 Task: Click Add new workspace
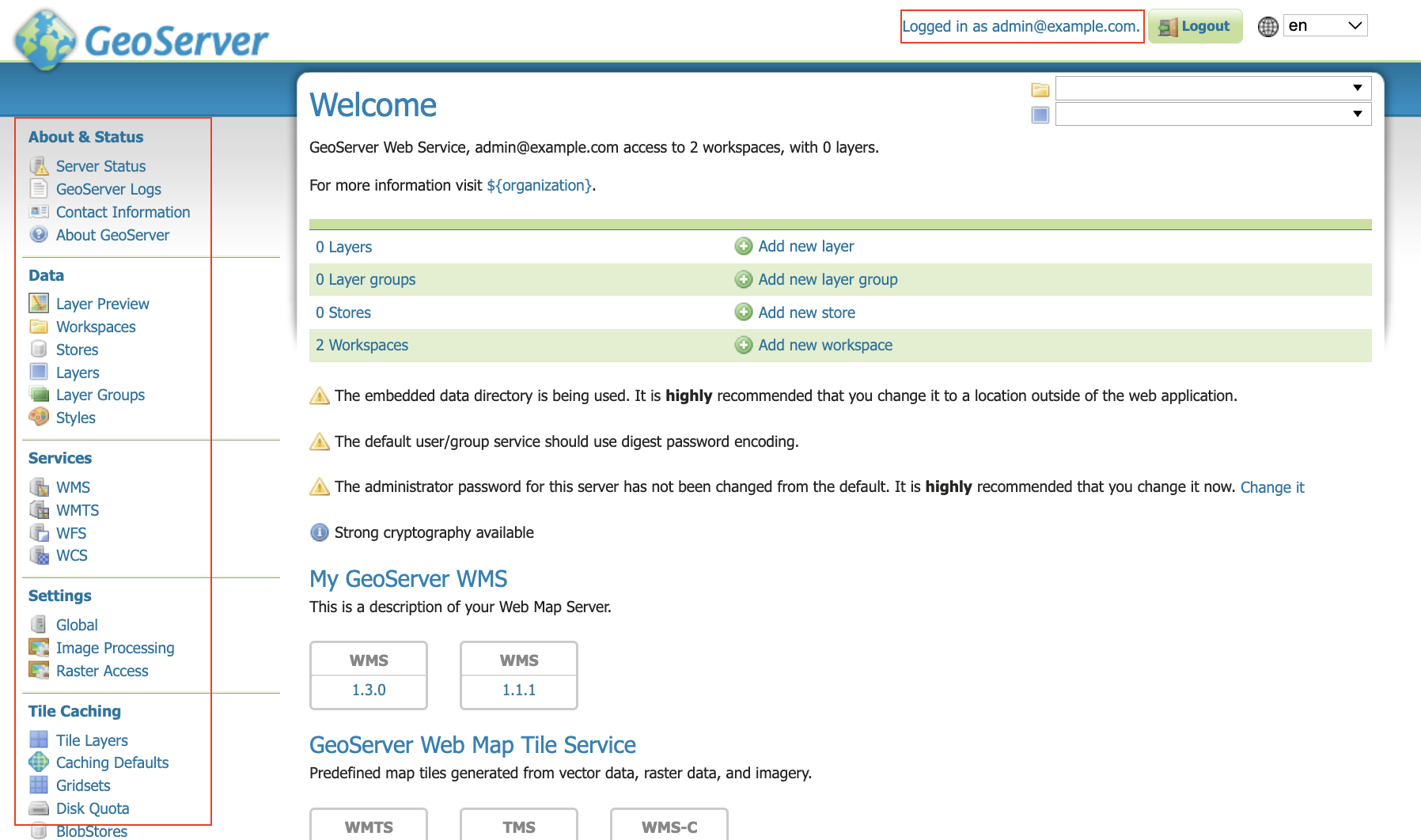tap(824, 345)
